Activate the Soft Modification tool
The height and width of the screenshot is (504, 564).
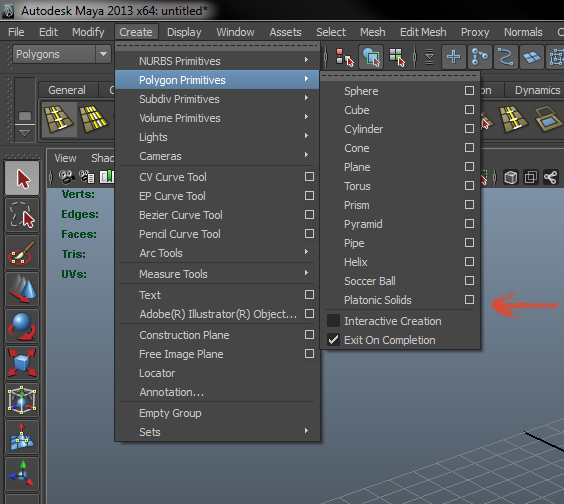pyautogui.click(x=22, y=437)
